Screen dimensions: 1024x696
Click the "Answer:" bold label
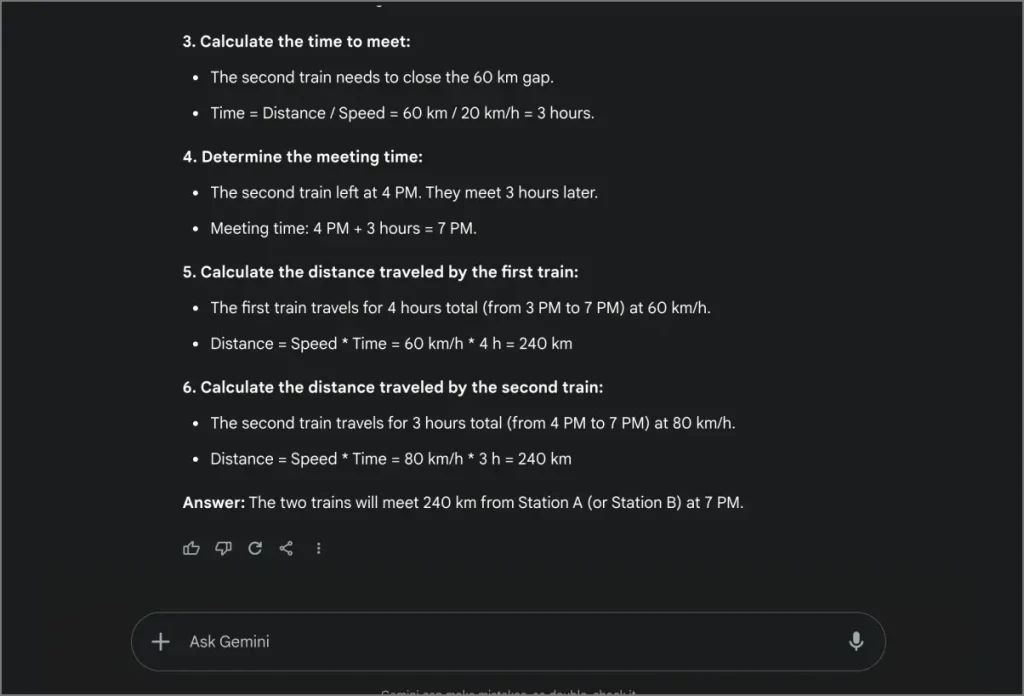pos(213,502)
